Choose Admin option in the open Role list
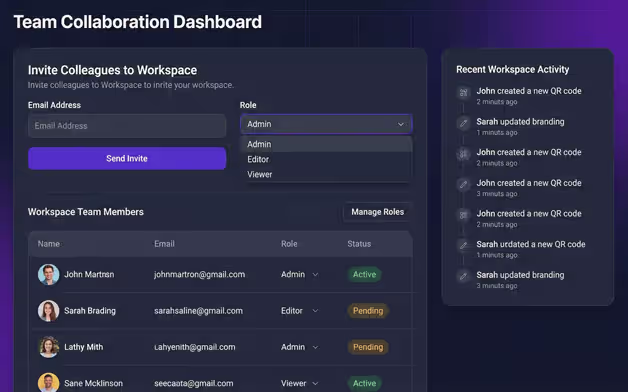This screenshot has width=628, height=392. coord(326,144)
